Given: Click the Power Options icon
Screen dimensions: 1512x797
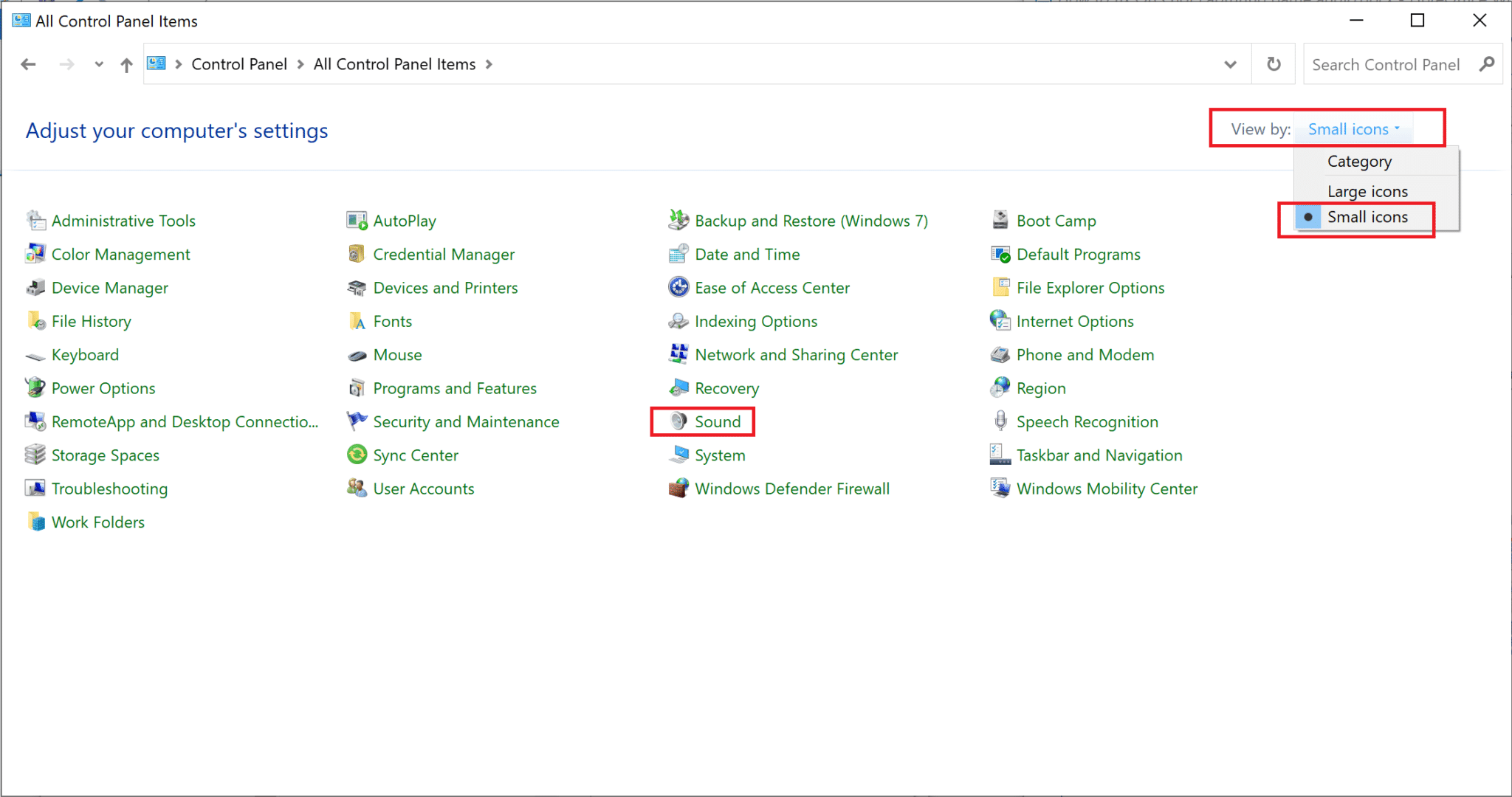Looking at the screenshot, I should point(35,388).
